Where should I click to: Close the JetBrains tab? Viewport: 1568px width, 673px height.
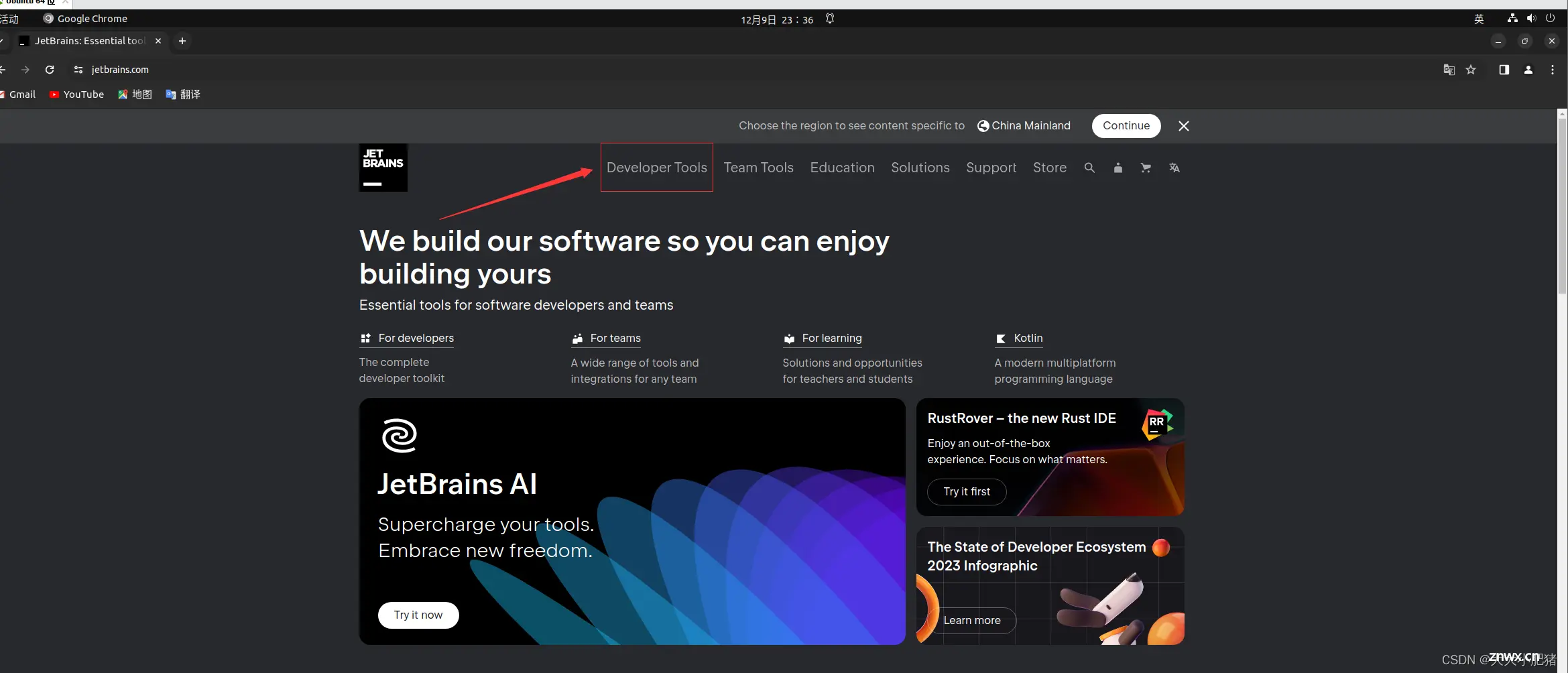pos(158,41)
